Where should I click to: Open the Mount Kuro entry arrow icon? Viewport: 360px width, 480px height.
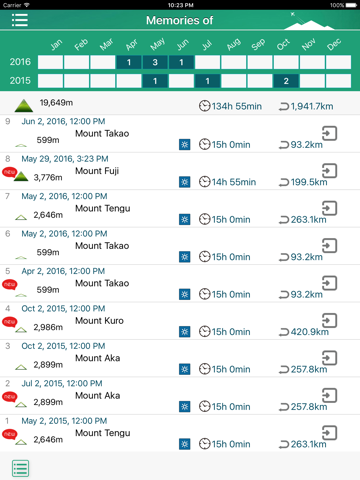click(329, 320)
